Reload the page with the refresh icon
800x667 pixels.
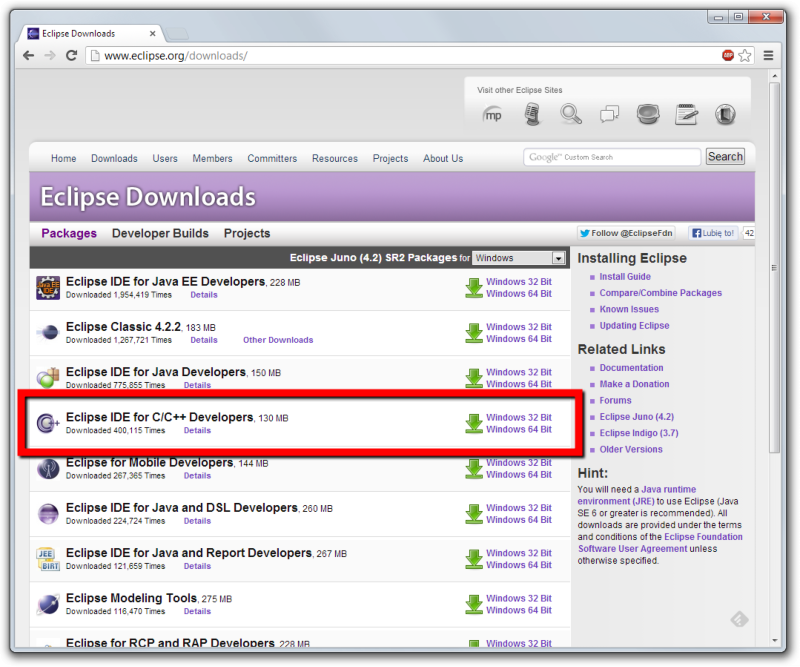point(71,56)
